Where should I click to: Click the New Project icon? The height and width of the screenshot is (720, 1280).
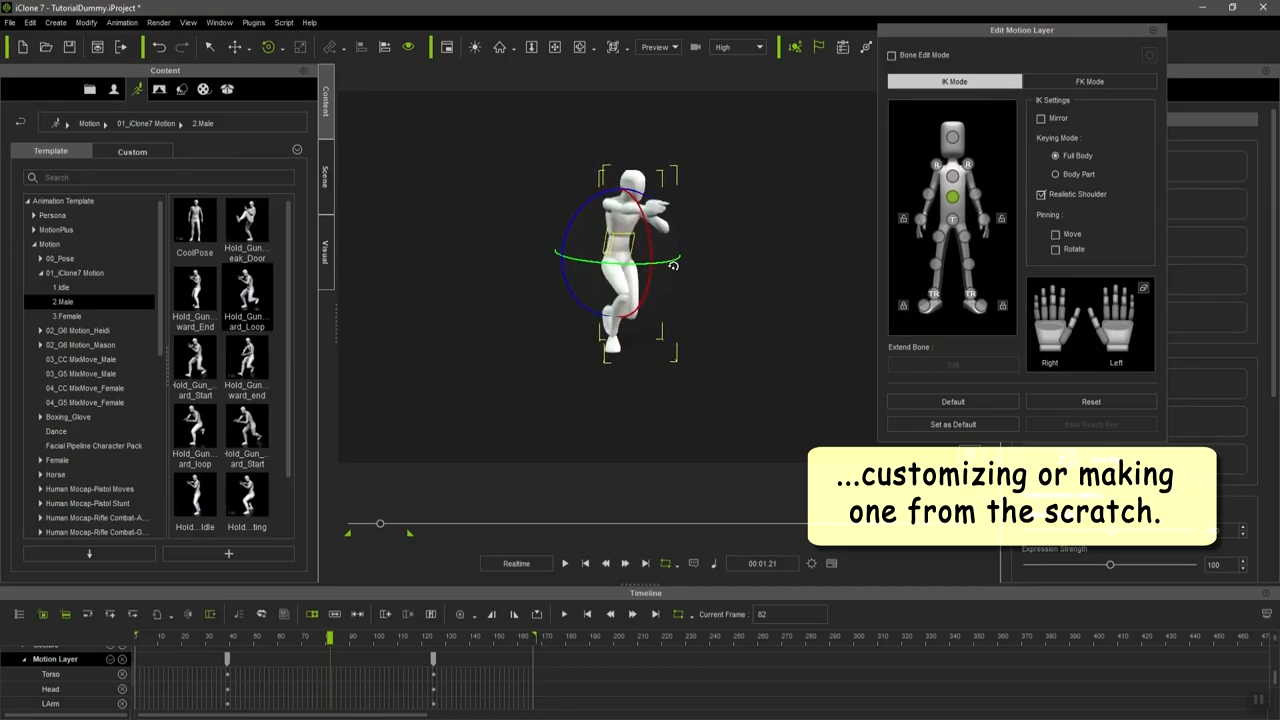tap(22, 47)
